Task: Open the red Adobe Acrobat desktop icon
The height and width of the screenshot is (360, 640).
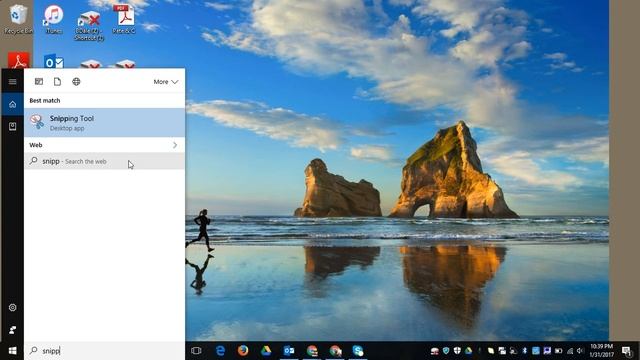Action: click(x=18, y=60)
